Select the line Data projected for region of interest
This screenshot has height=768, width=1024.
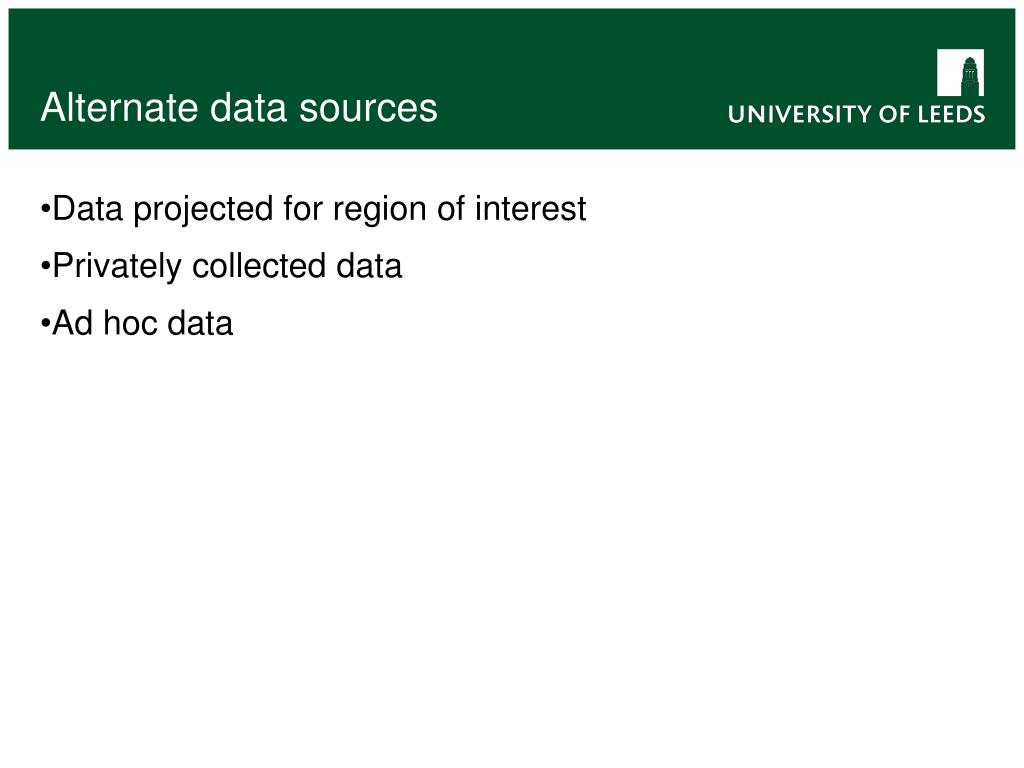click(313, 210)
